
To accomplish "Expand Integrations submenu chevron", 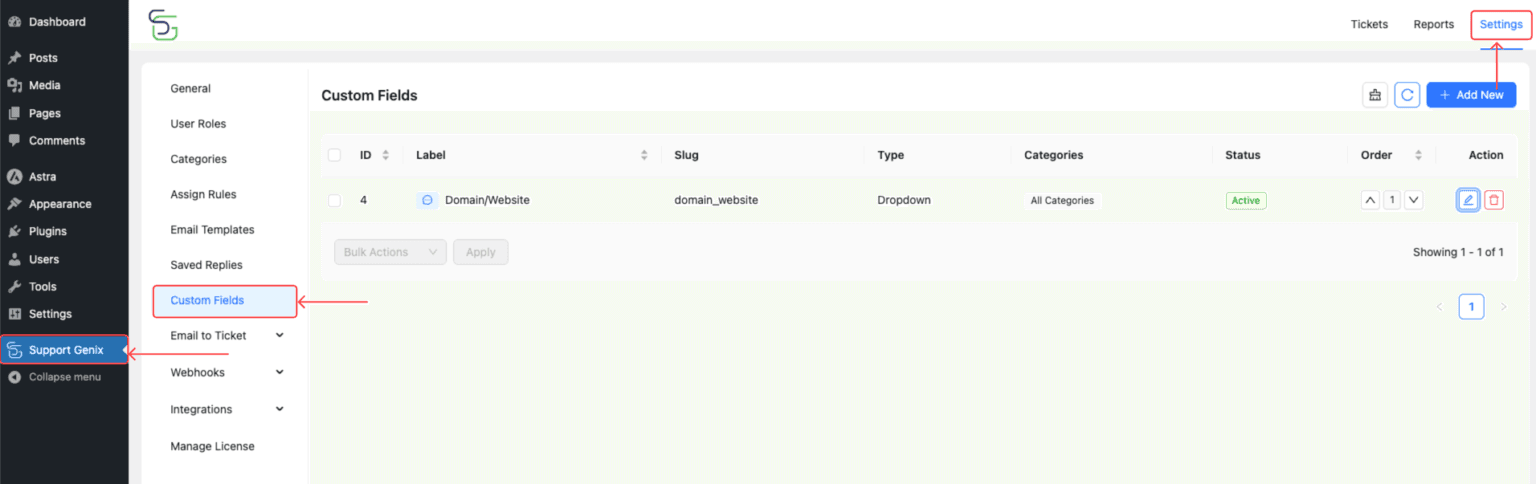I will (x=279, y=409).
